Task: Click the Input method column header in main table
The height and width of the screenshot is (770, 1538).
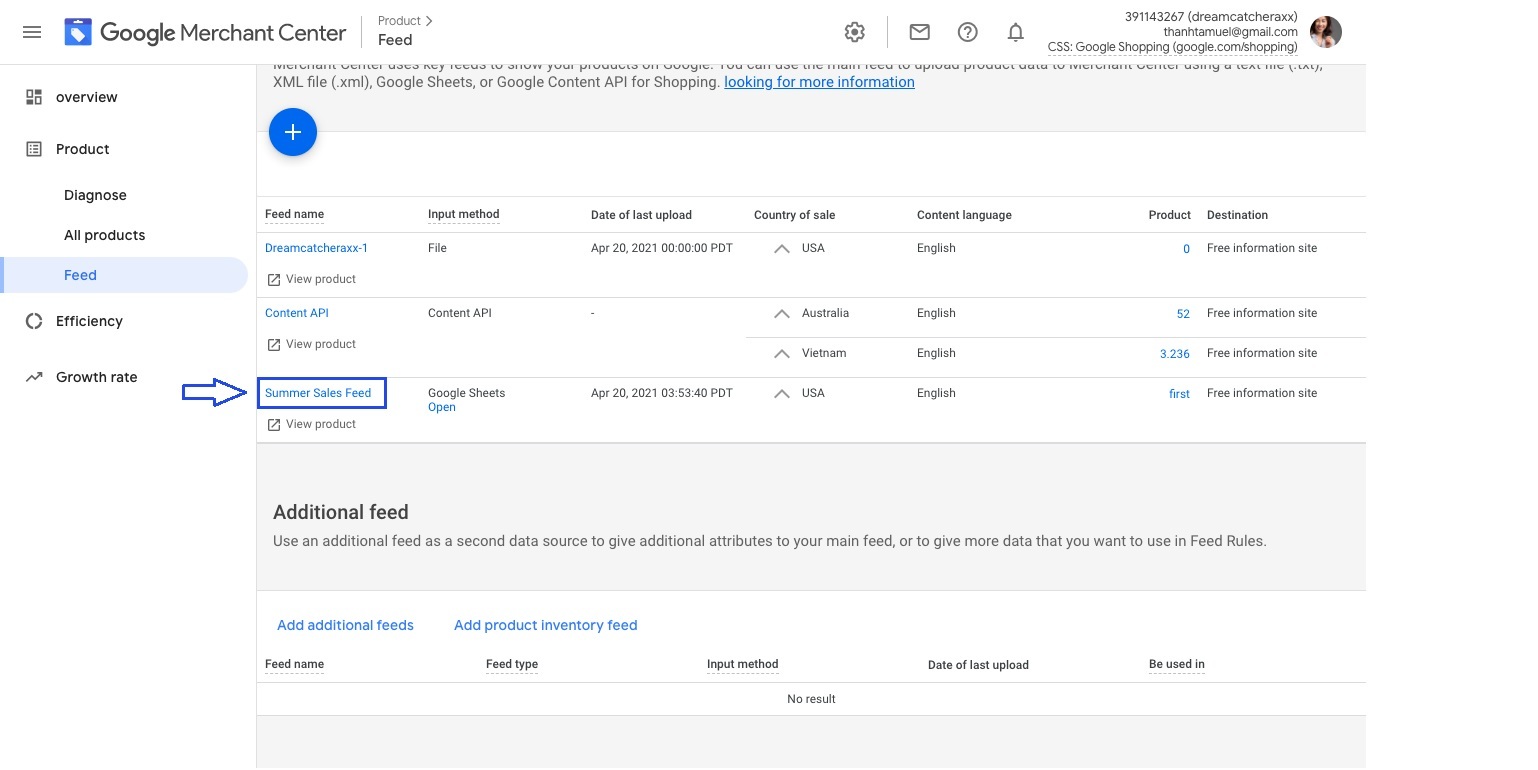Action: (x=463, y=214)
